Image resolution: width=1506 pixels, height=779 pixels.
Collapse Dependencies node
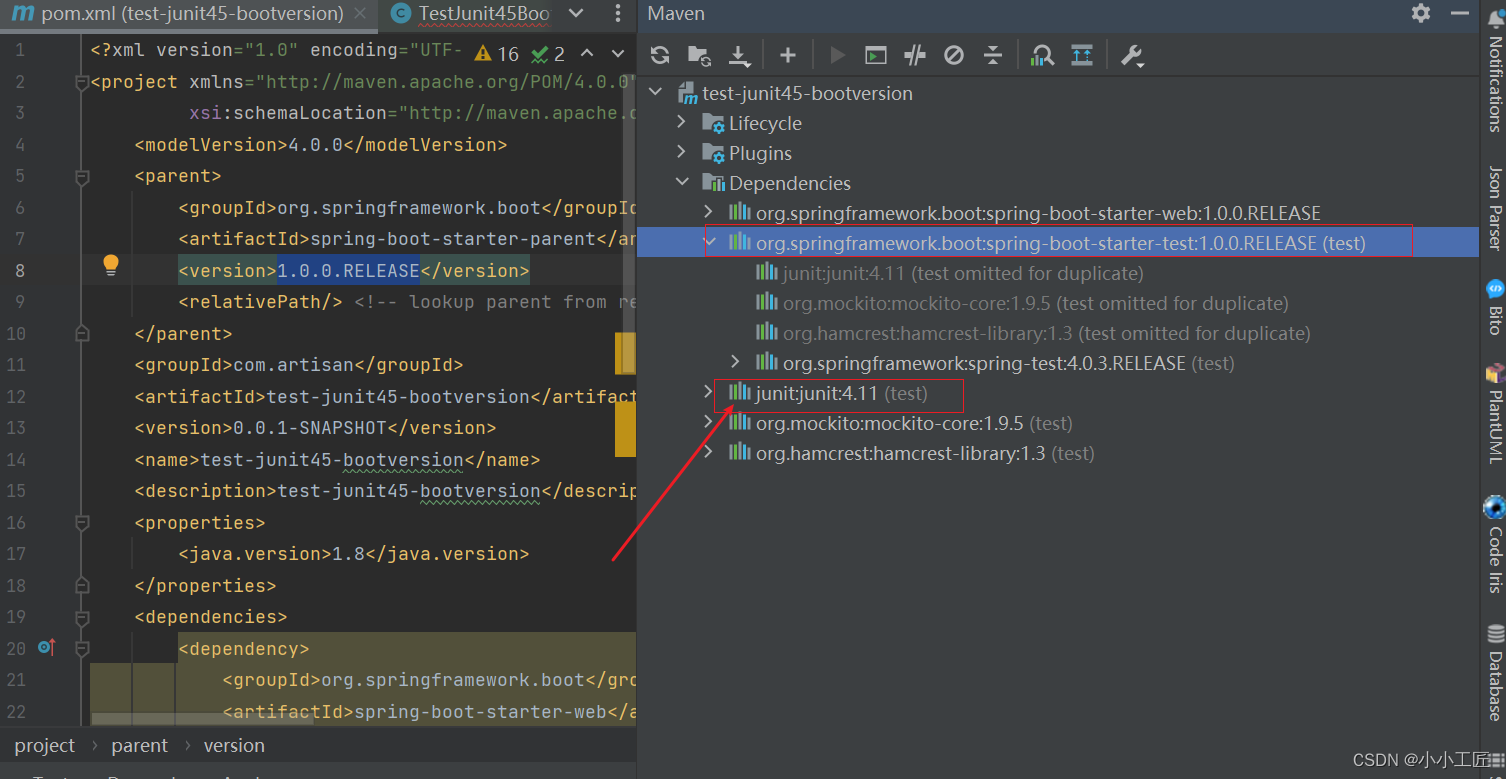click(x=682, y=183)
